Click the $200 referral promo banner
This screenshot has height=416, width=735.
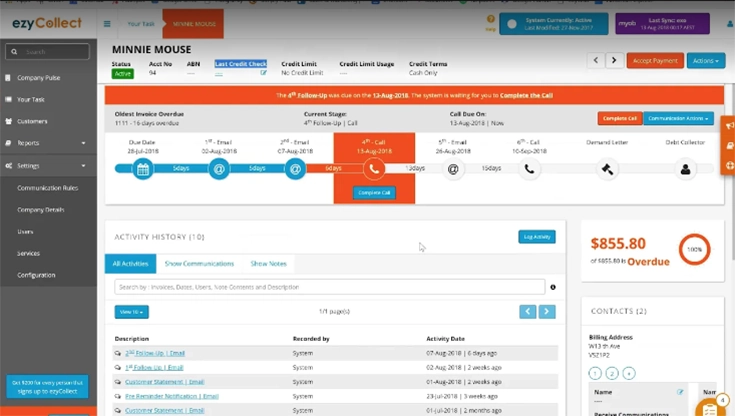47,387
